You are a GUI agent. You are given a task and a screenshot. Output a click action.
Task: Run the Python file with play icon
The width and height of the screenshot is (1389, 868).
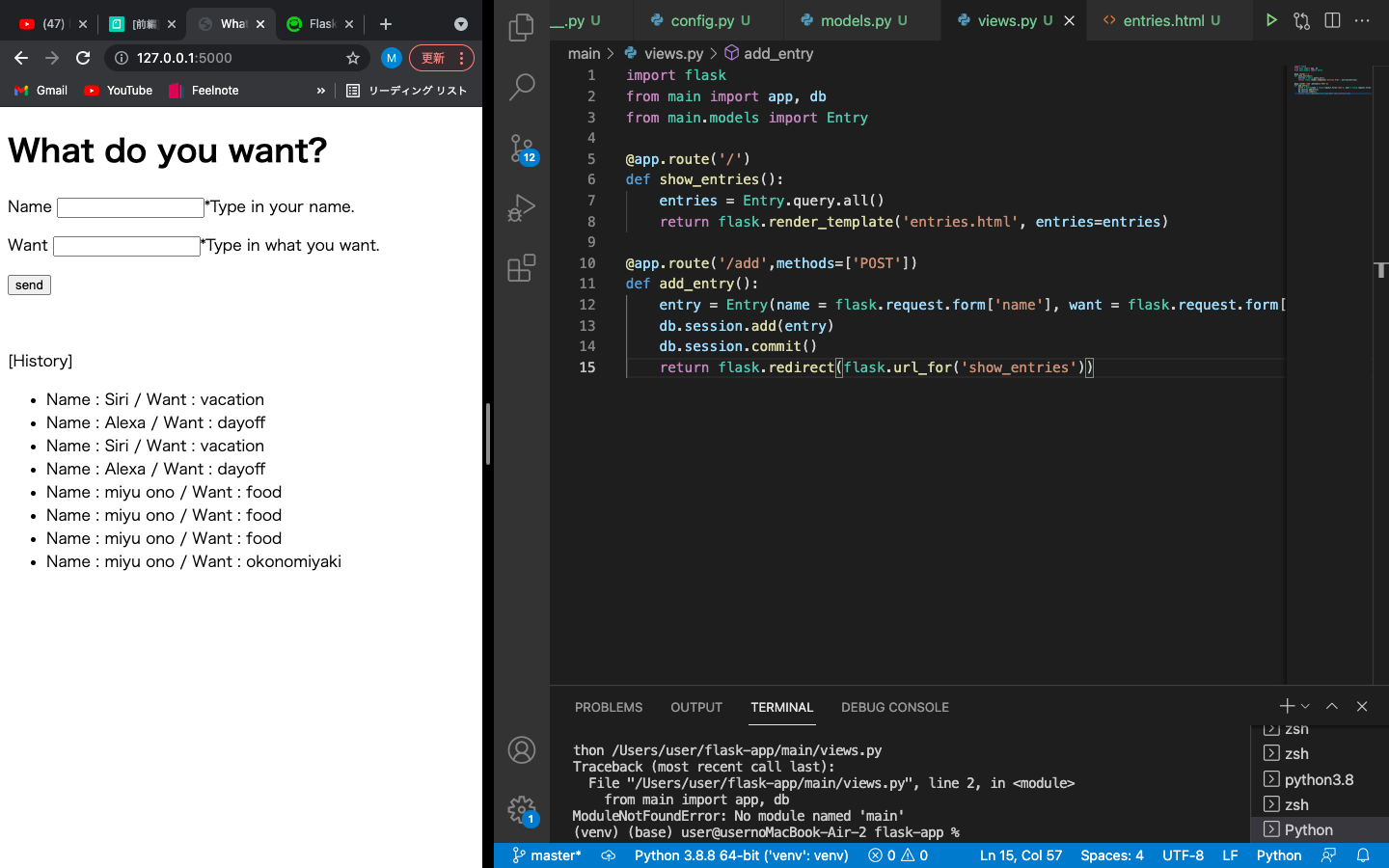click(1271, 20)
